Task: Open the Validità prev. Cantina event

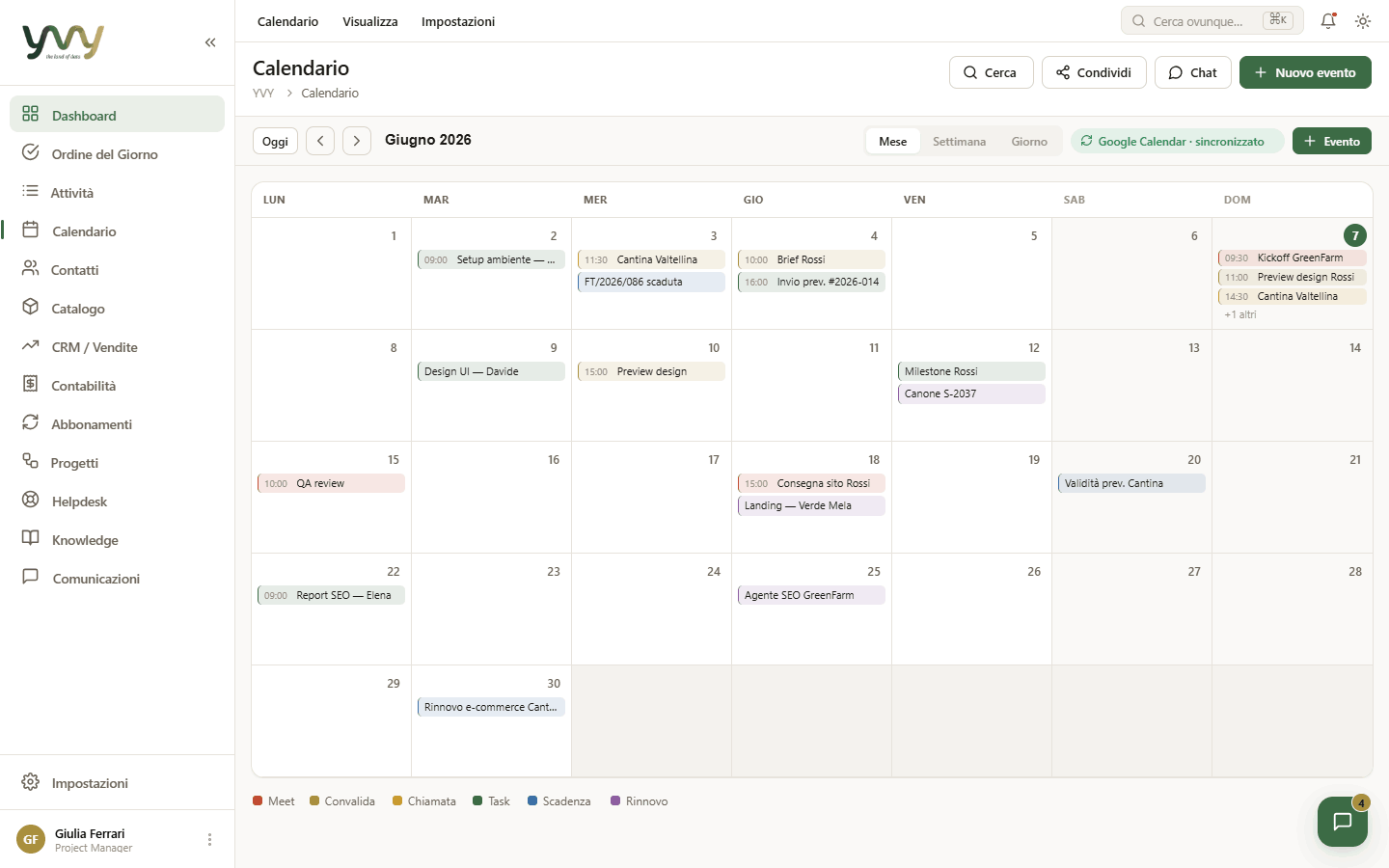Action: (x=1131, y=483)
